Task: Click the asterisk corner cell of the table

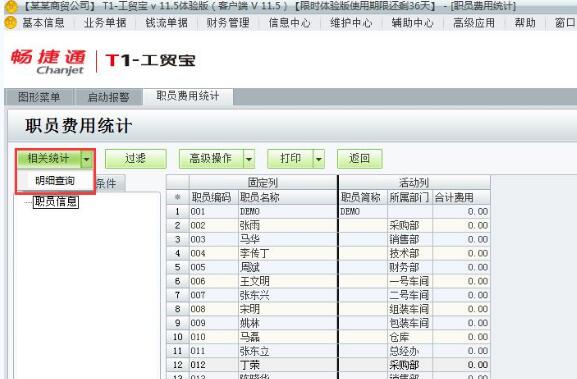Action: (178, 197)
